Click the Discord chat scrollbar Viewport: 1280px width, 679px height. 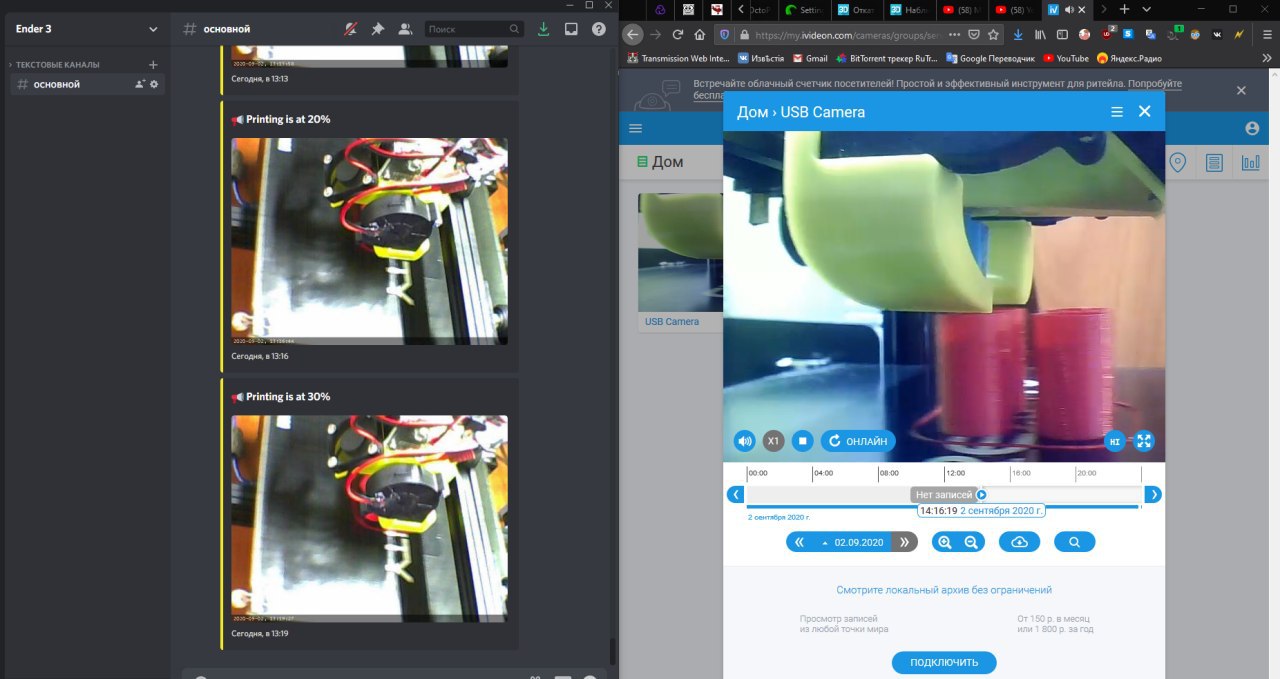pos(613,651)
